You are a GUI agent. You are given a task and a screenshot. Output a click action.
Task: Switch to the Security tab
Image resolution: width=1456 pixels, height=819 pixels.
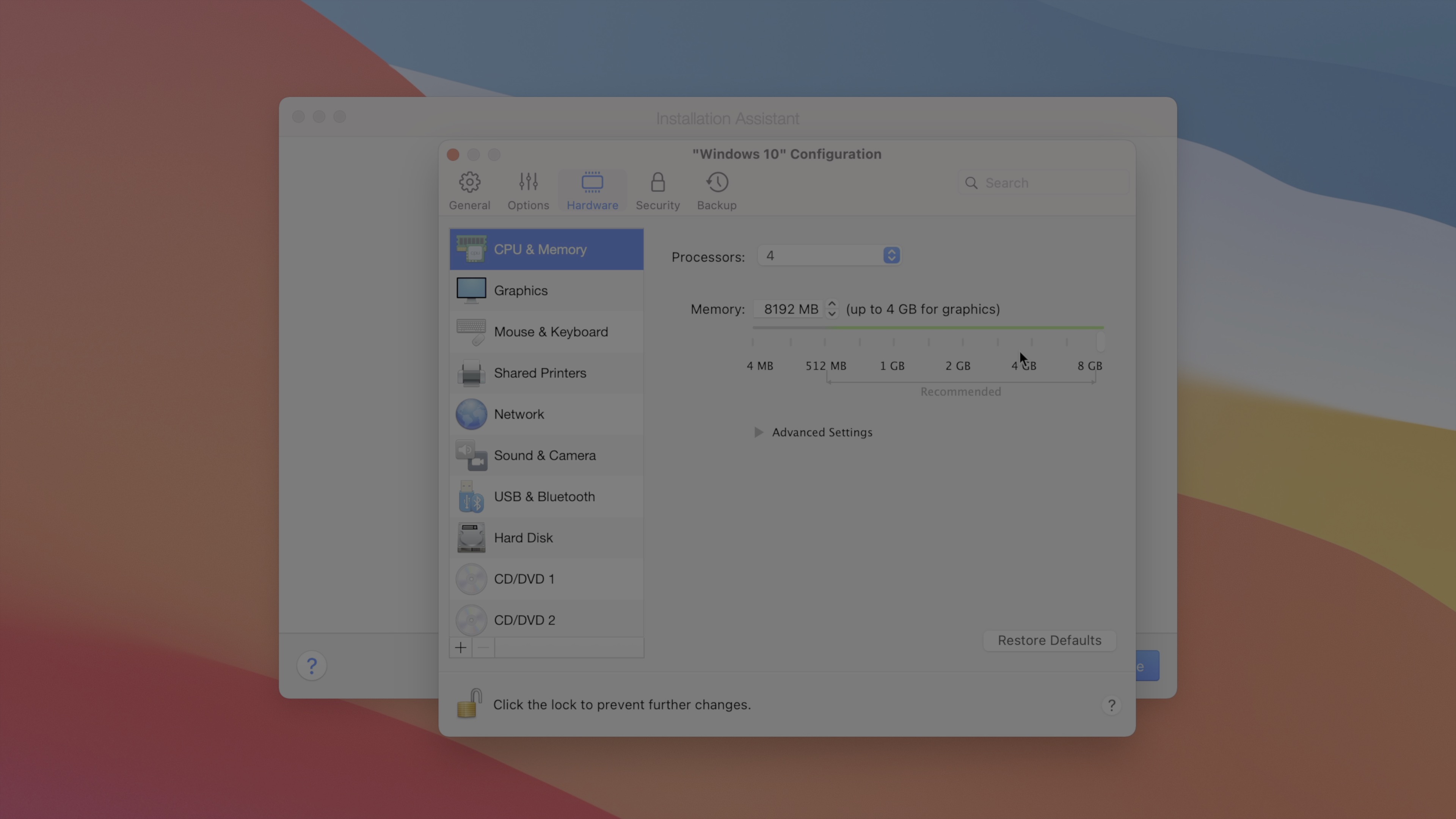[x=657, y=191]
